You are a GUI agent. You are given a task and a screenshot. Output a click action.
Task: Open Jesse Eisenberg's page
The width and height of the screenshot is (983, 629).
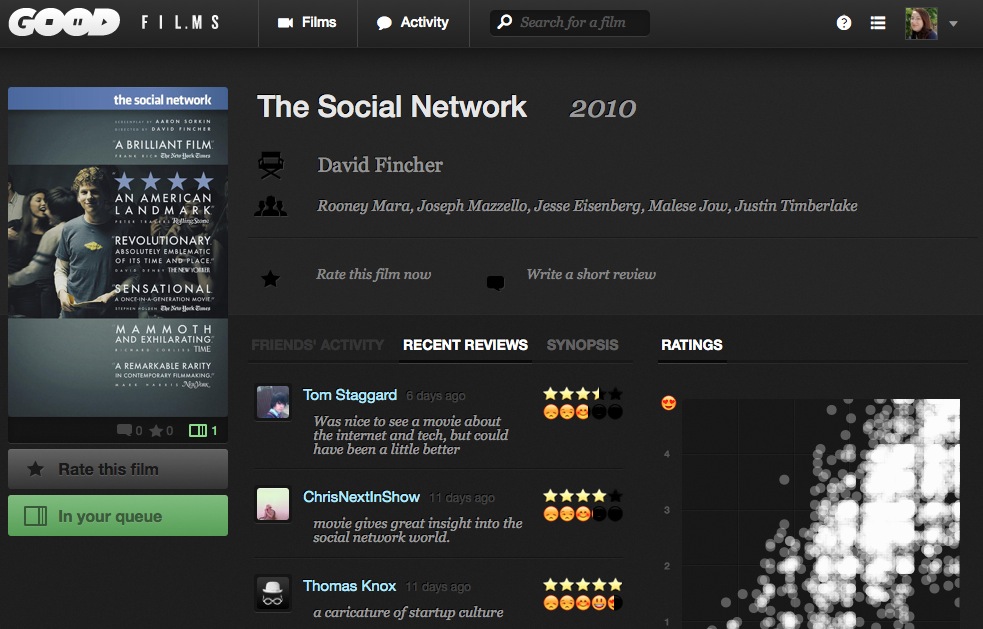(x=588, y=206)
